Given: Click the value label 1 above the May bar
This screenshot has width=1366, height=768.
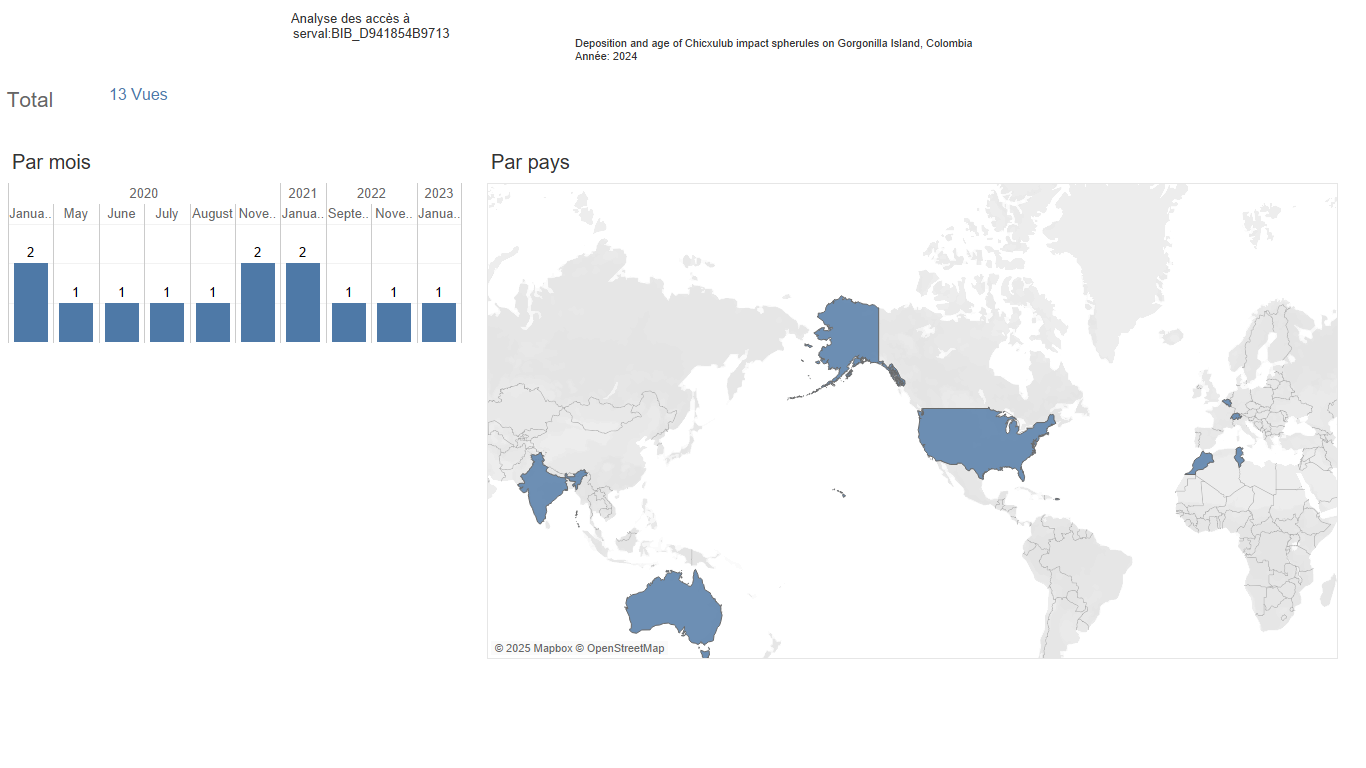Looking at the screenshot, I should (x=76, y=292).
